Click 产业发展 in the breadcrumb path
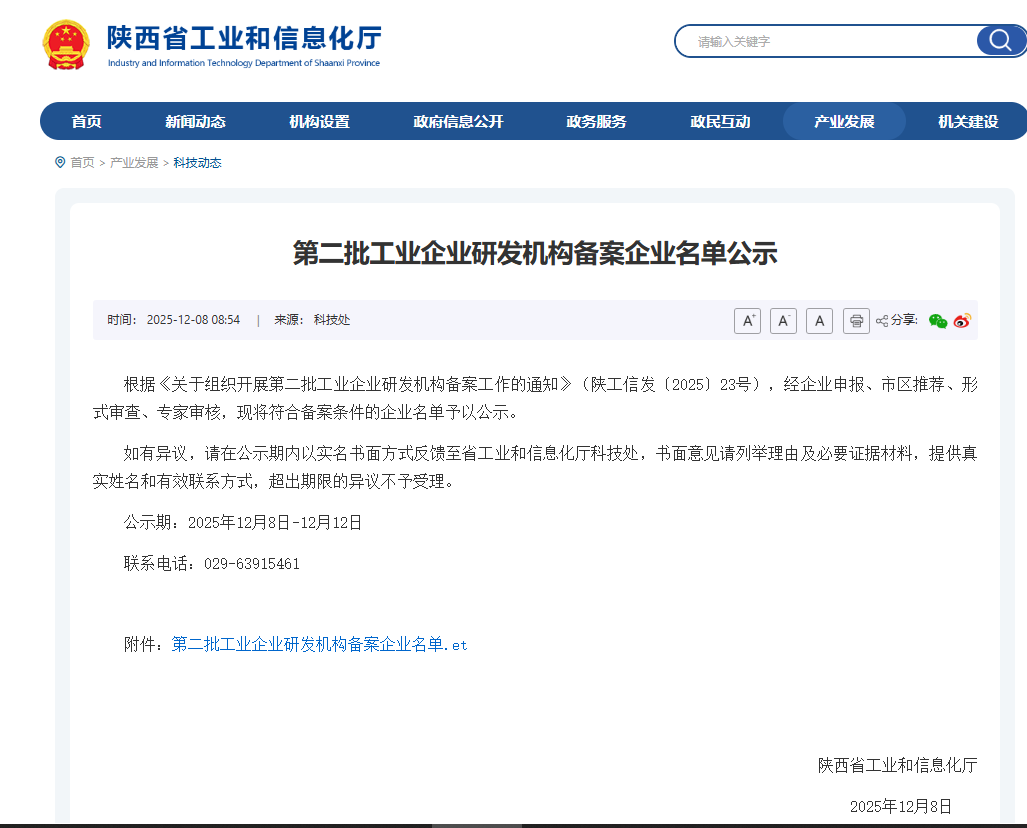This screenshot has height=828, width=1027. pyautogui.click(x=134, y=163)
